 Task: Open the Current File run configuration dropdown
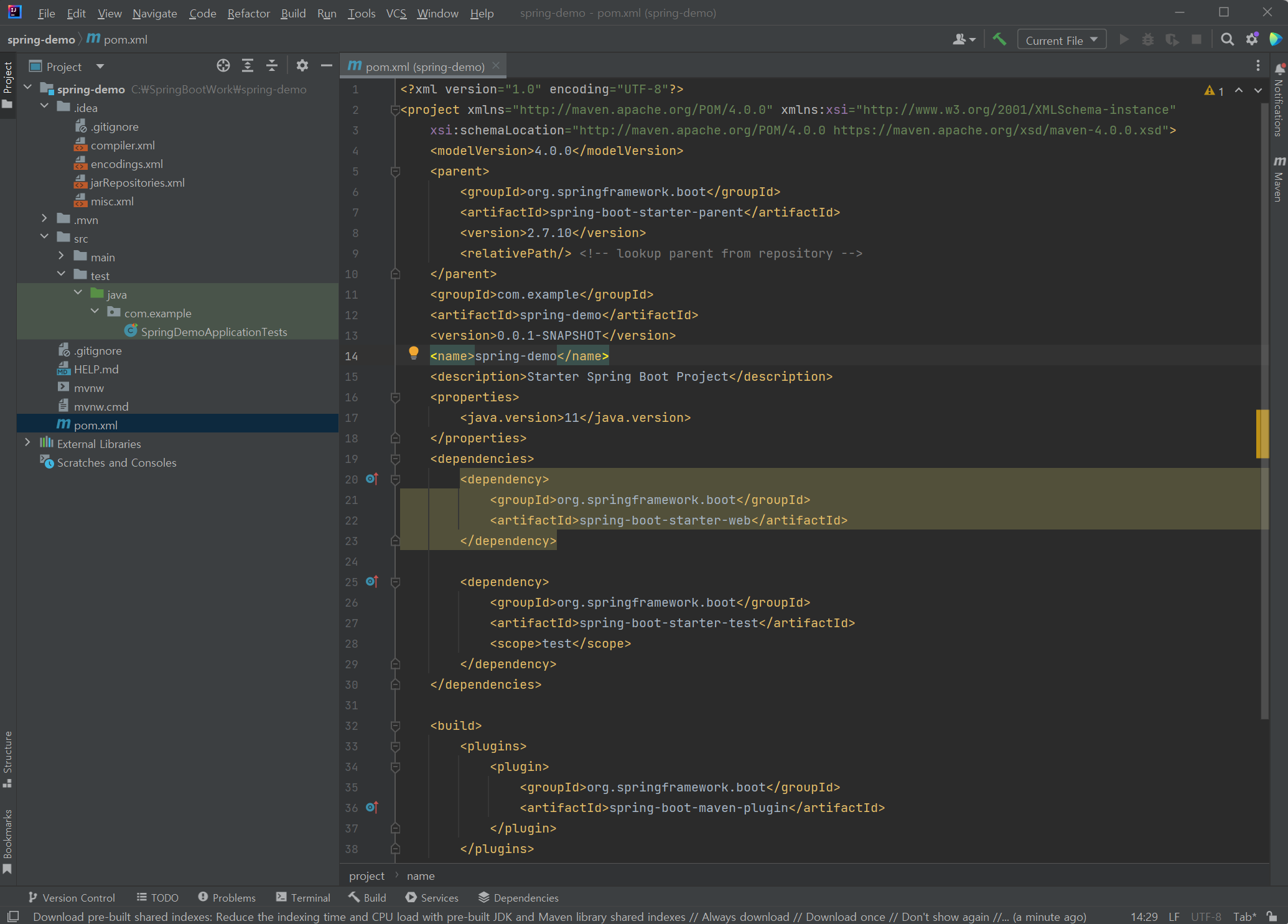[x=1062, y=40]
